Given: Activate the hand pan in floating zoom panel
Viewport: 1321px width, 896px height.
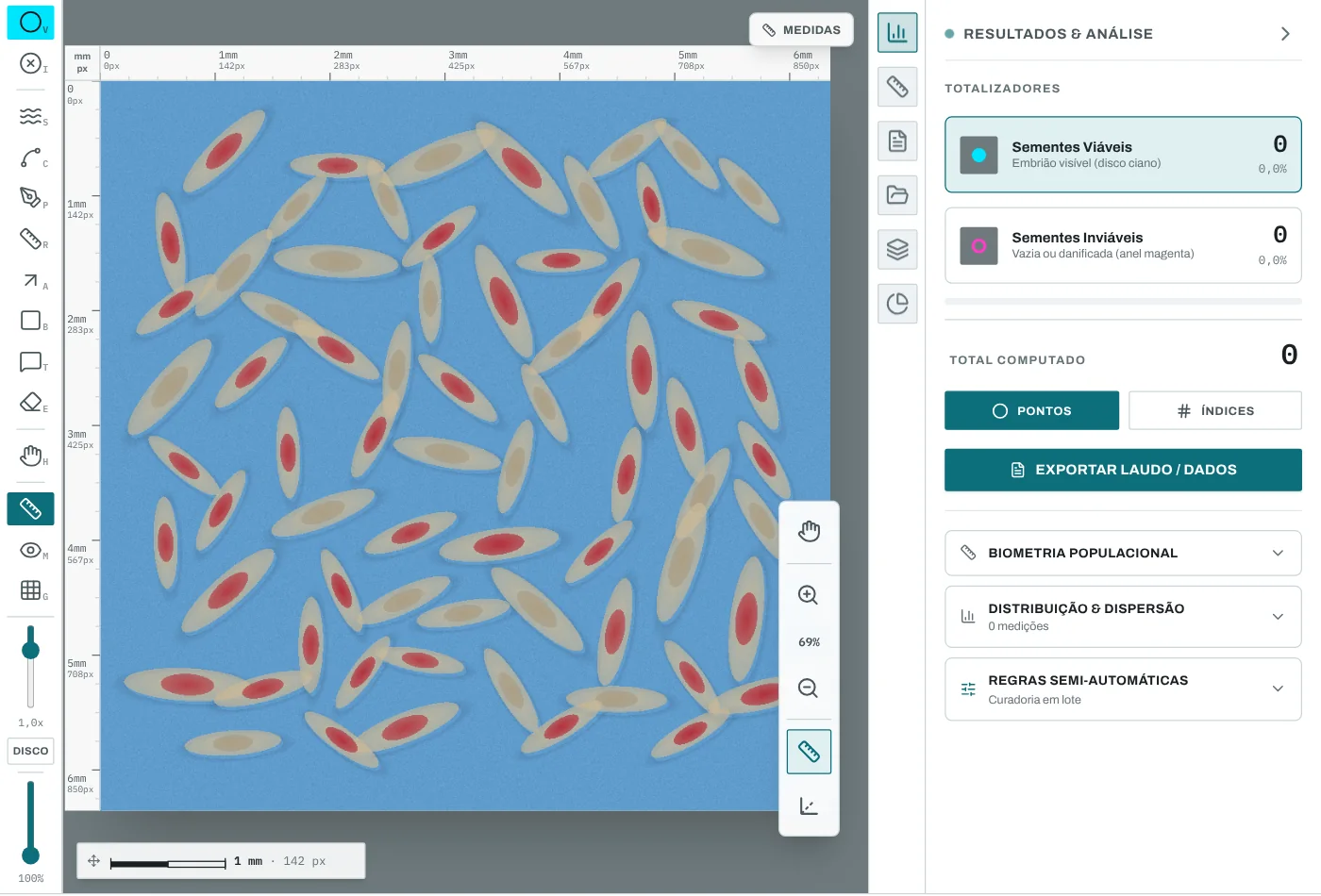Looking at the screenshot, I should [x=809, y=532].
